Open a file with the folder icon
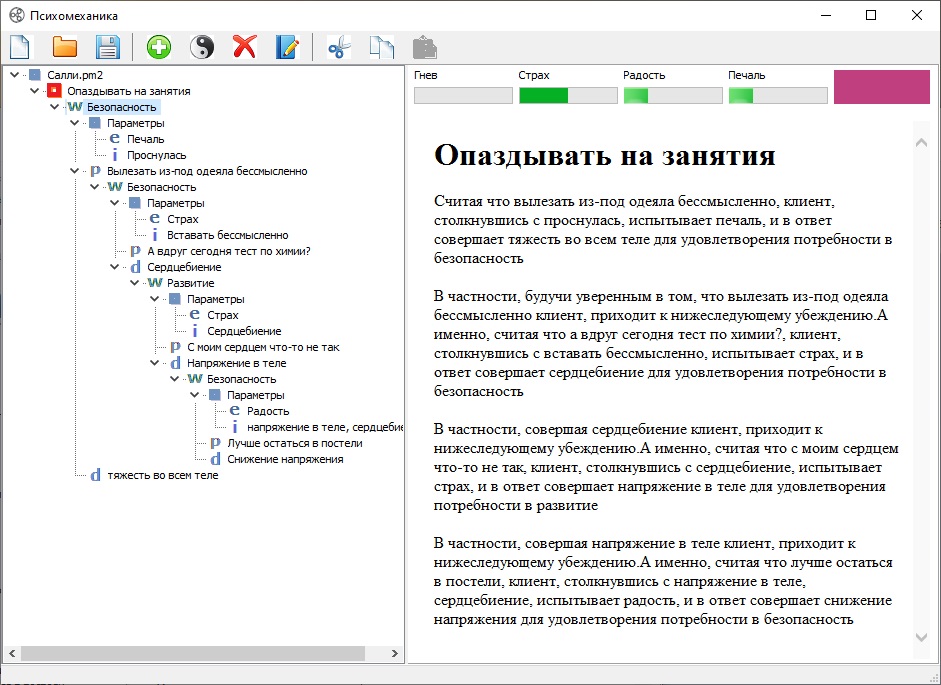This screenshot has height=685, width=941. point(65,47)
